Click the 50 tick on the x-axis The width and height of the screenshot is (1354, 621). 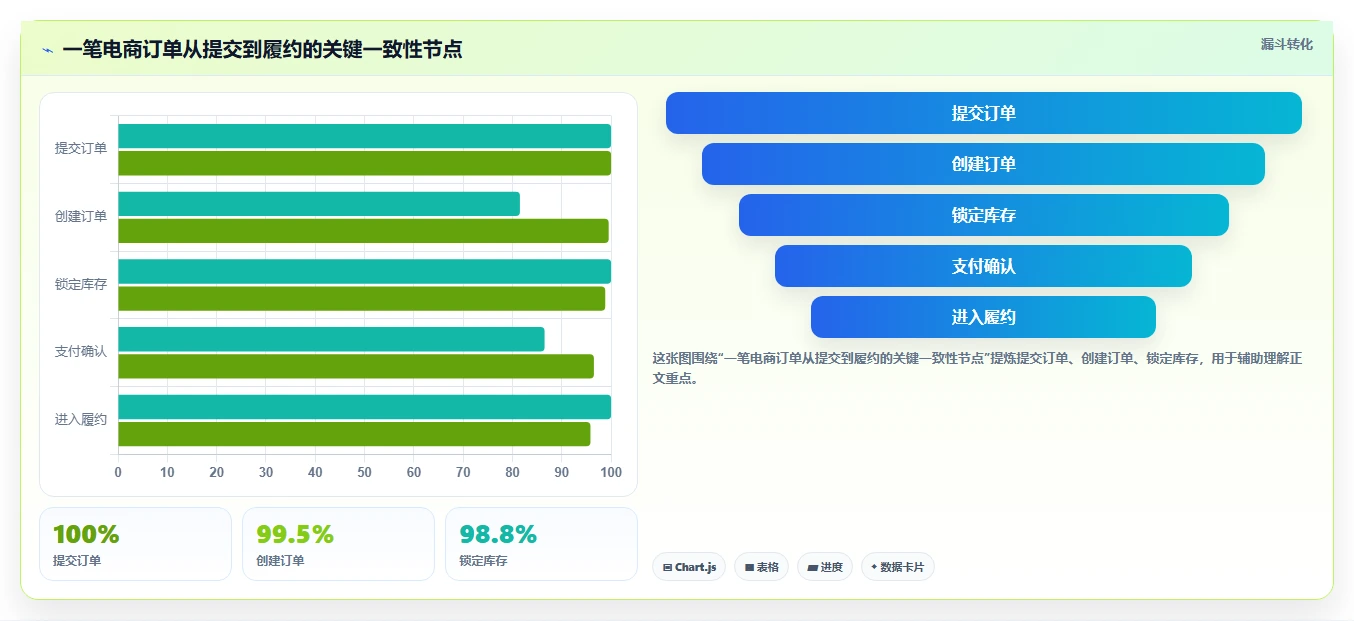pyautogui.click(x=364, y=472)
